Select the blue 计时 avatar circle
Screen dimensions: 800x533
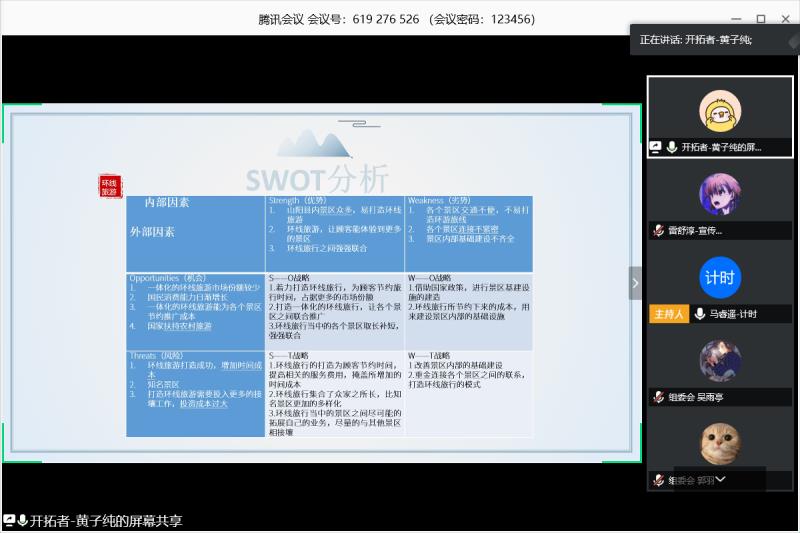tap(720, 278)
